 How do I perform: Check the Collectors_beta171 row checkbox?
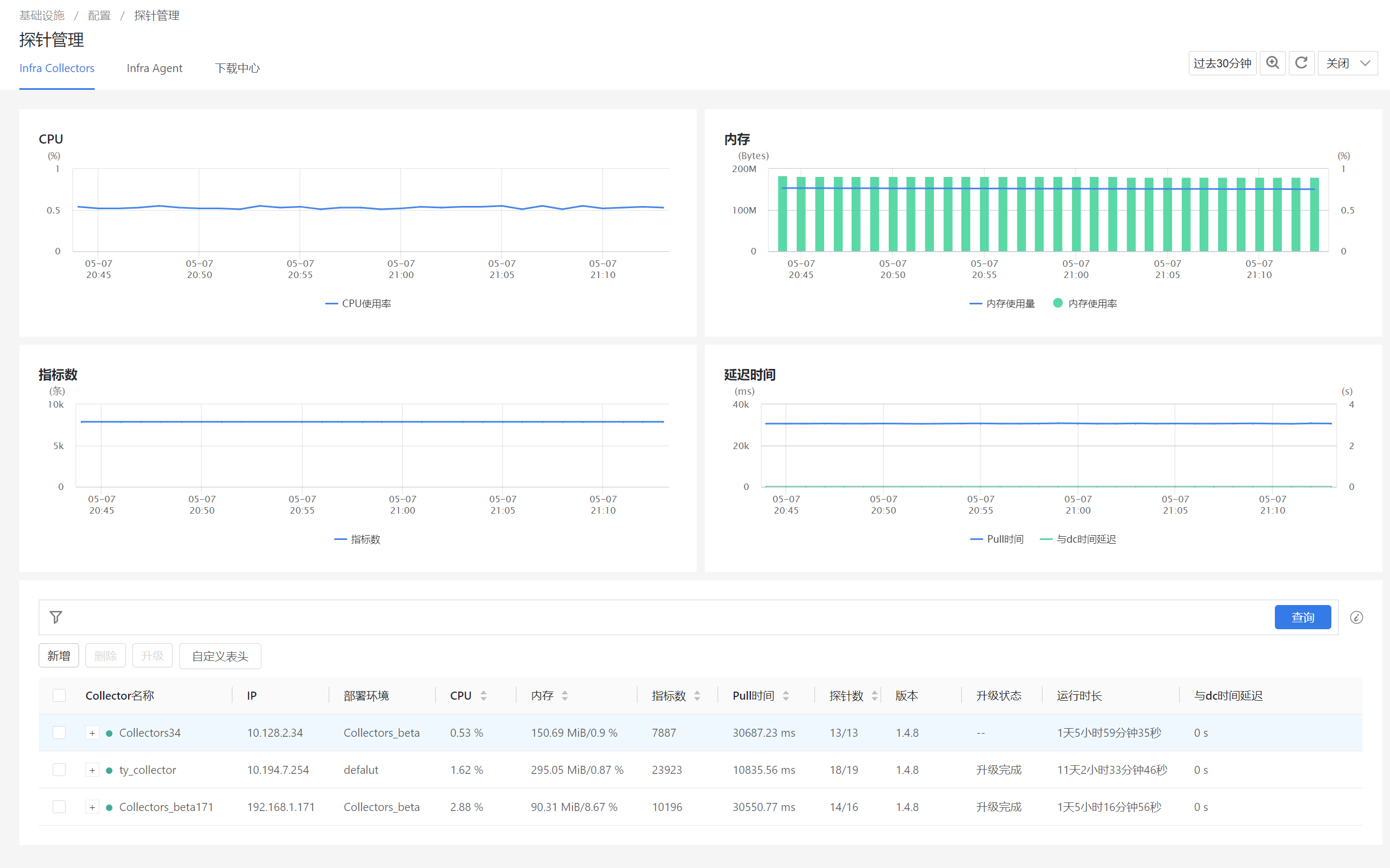tap(59, 807)
